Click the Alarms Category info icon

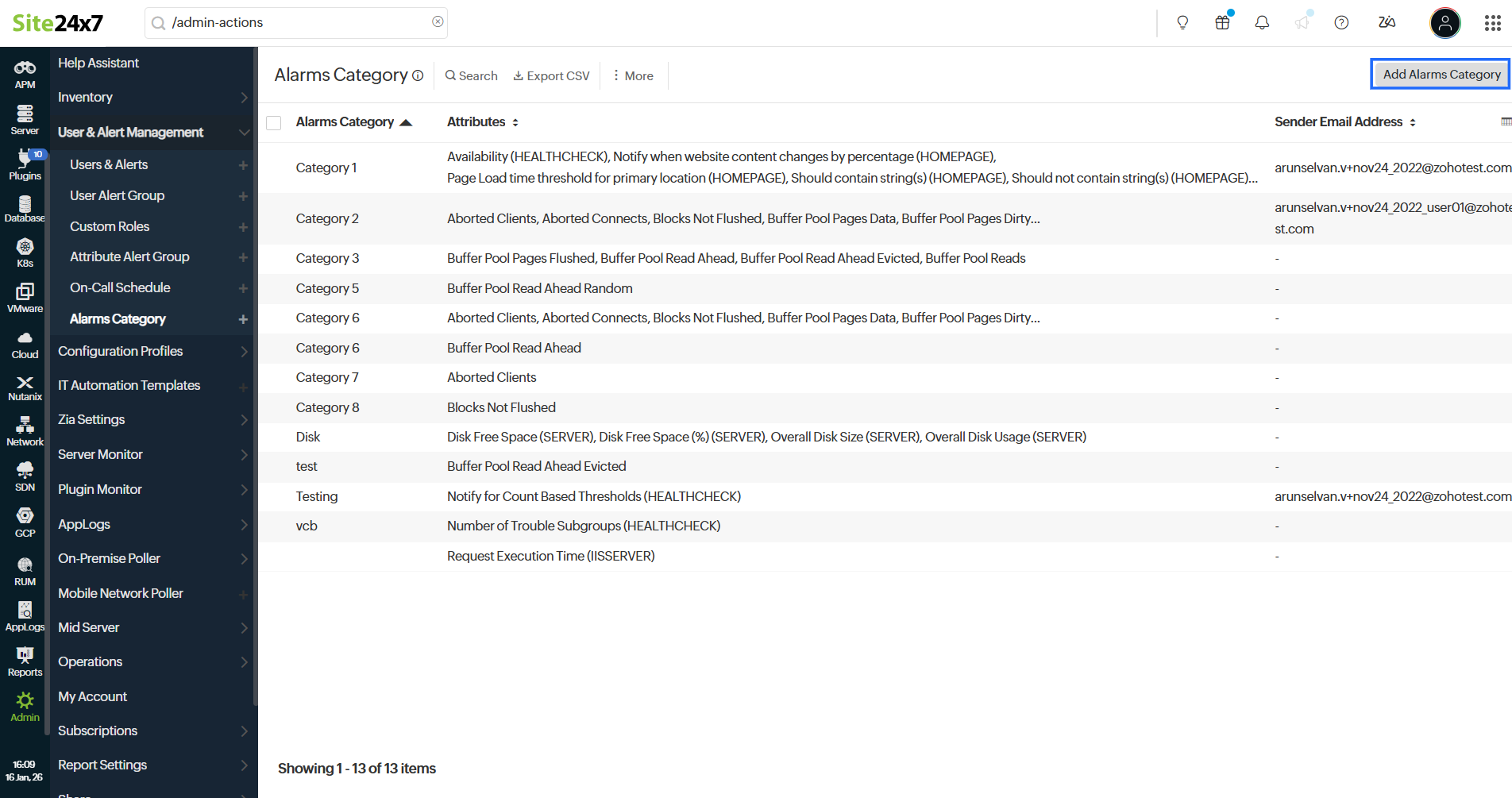coord(418,75)
